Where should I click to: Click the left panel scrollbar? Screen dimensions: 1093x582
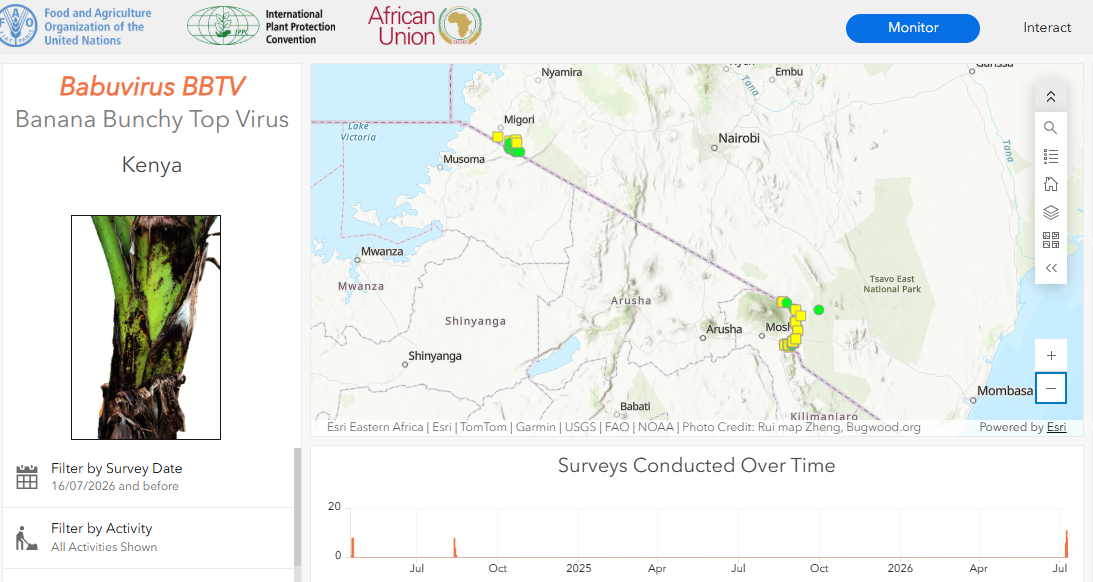[x=298, y=507]
